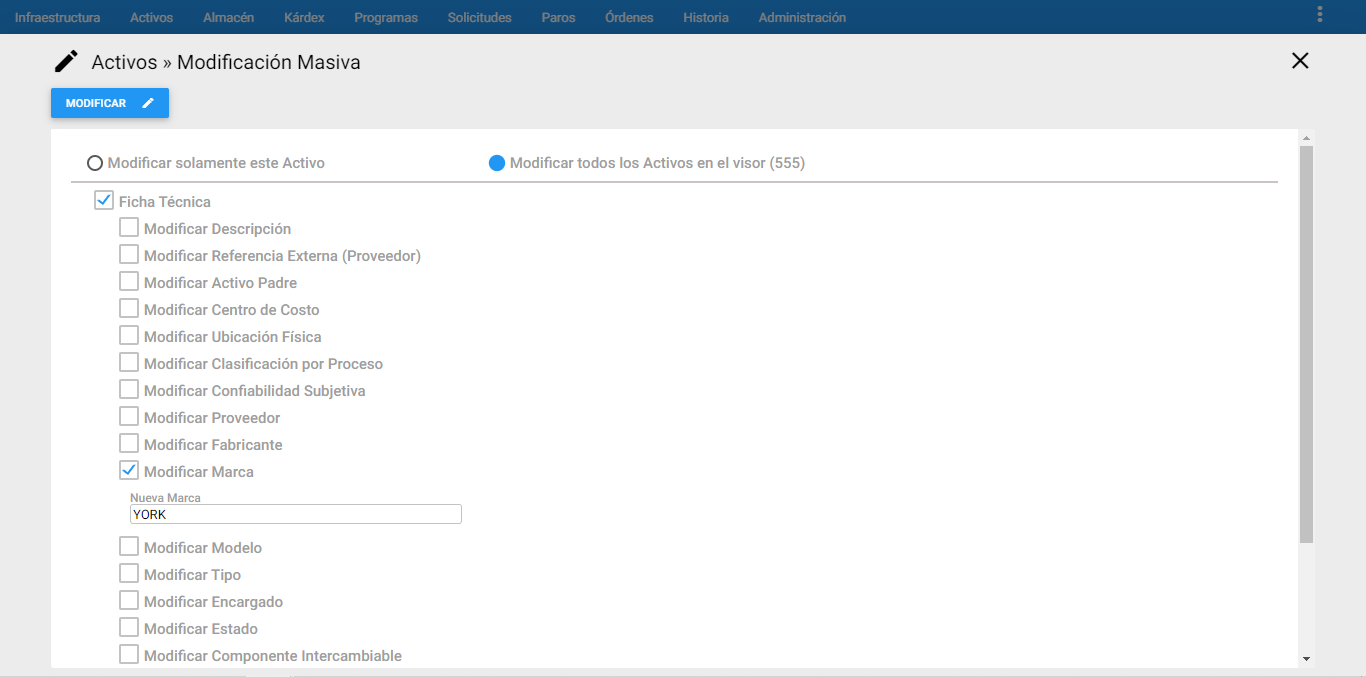Open the Solicitudes menu
The height and width of the screenshot is (677, 1366).
click(479, 17)
